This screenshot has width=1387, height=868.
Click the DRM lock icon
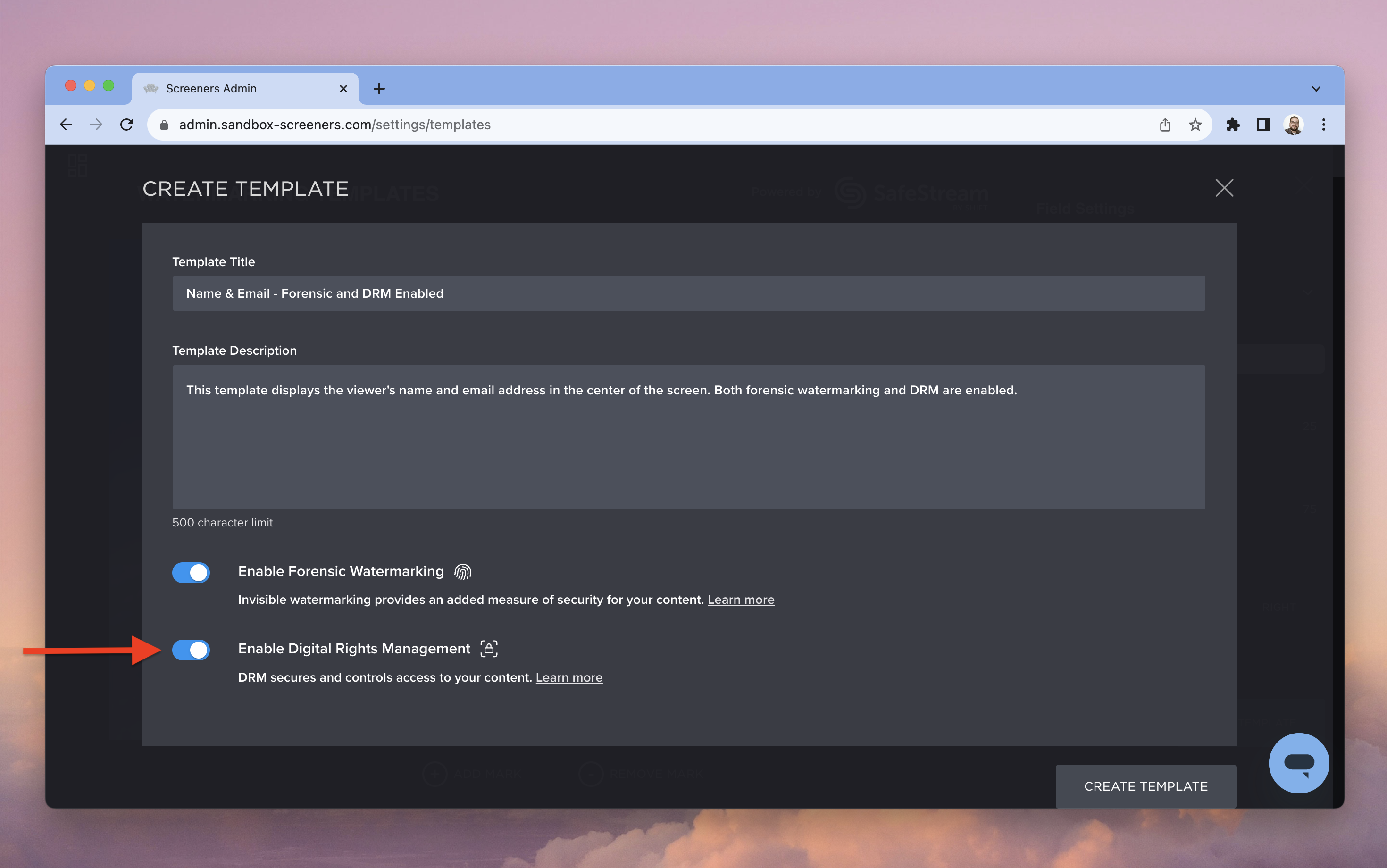489,649
